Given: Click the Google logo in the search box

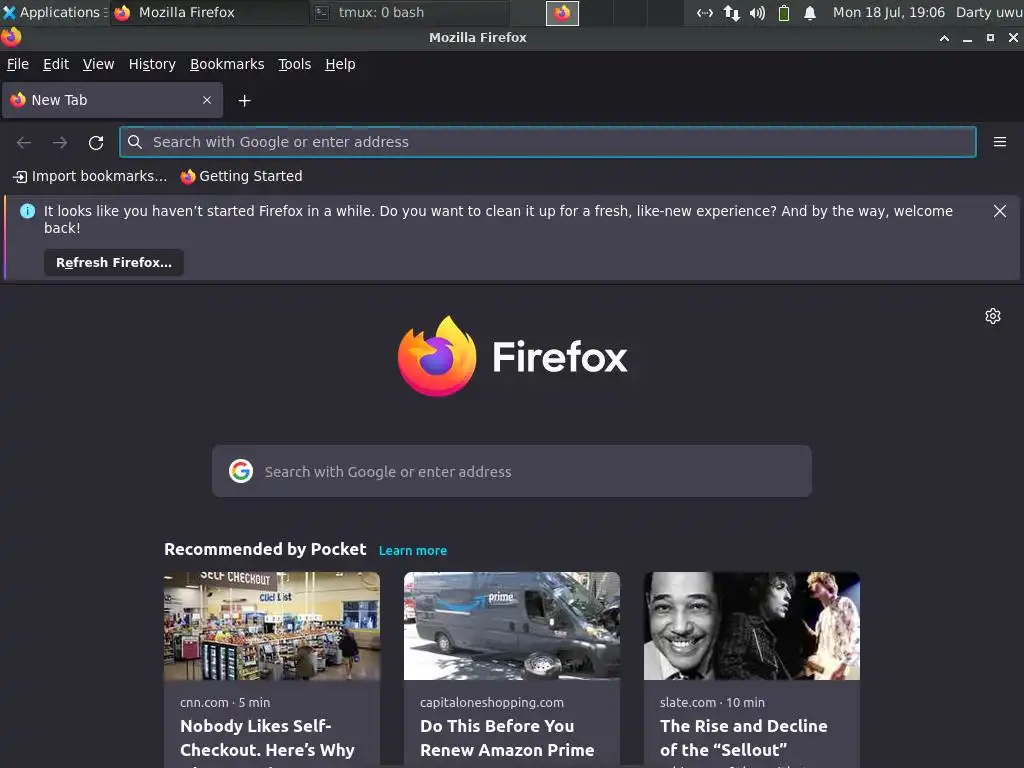Looking at the screenshot, I should [241, 471].
